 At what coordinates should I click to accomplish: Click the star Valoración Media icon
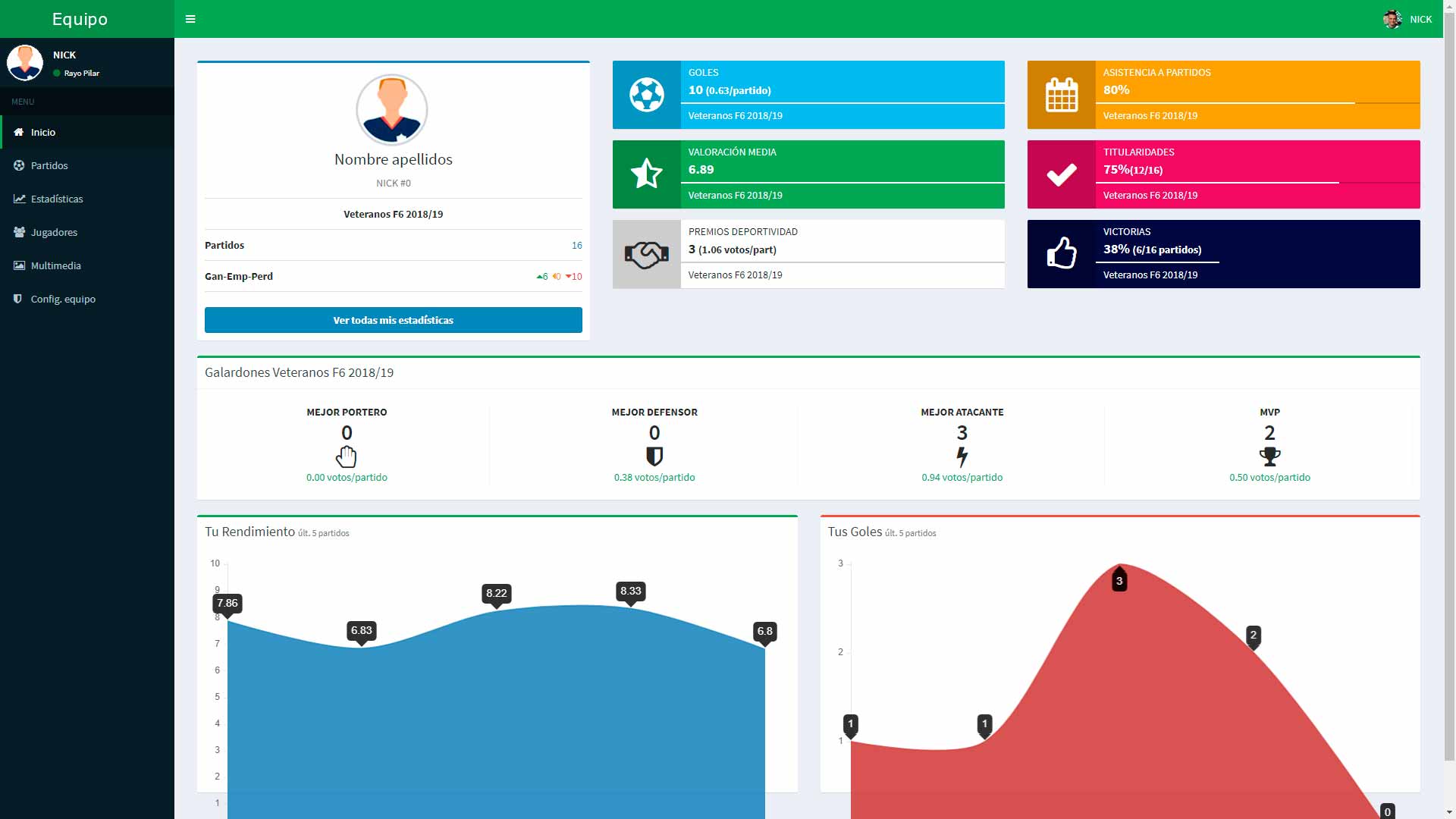click(x=646, y=174)
